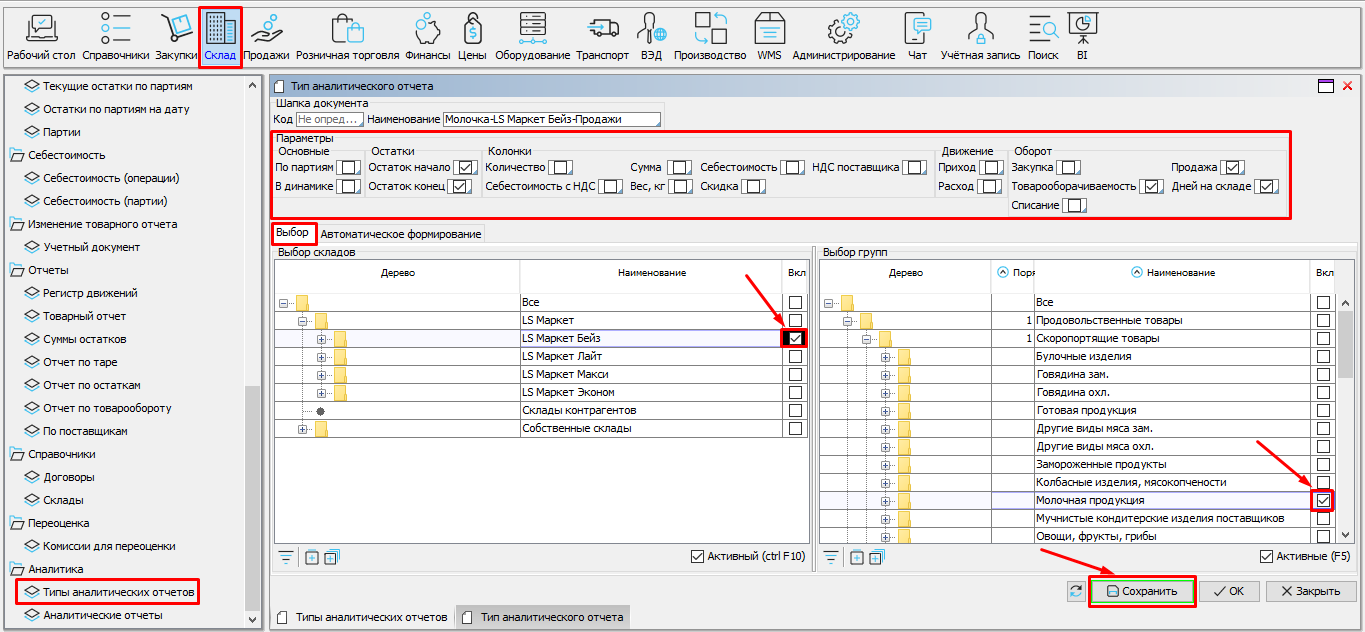The height and width of the screenshot is (632, 1365).
Task: Expand the Молочная продукция group node
Action: click(886, 500)
